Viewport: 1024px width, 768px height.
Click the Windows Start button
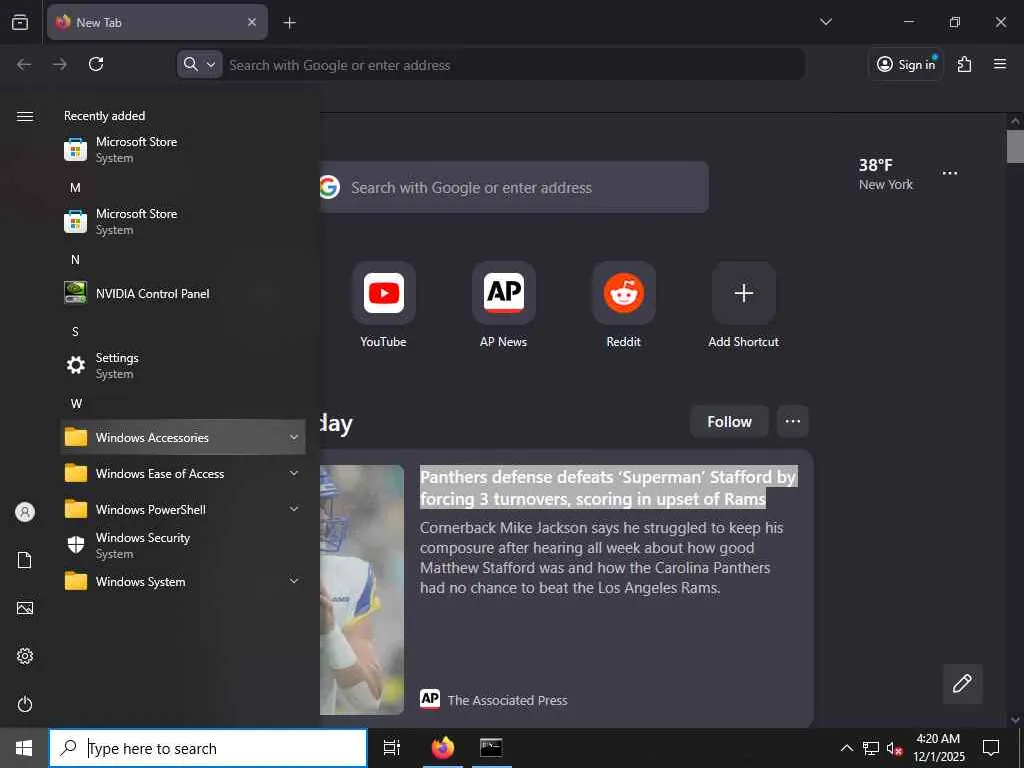point(24,748)
